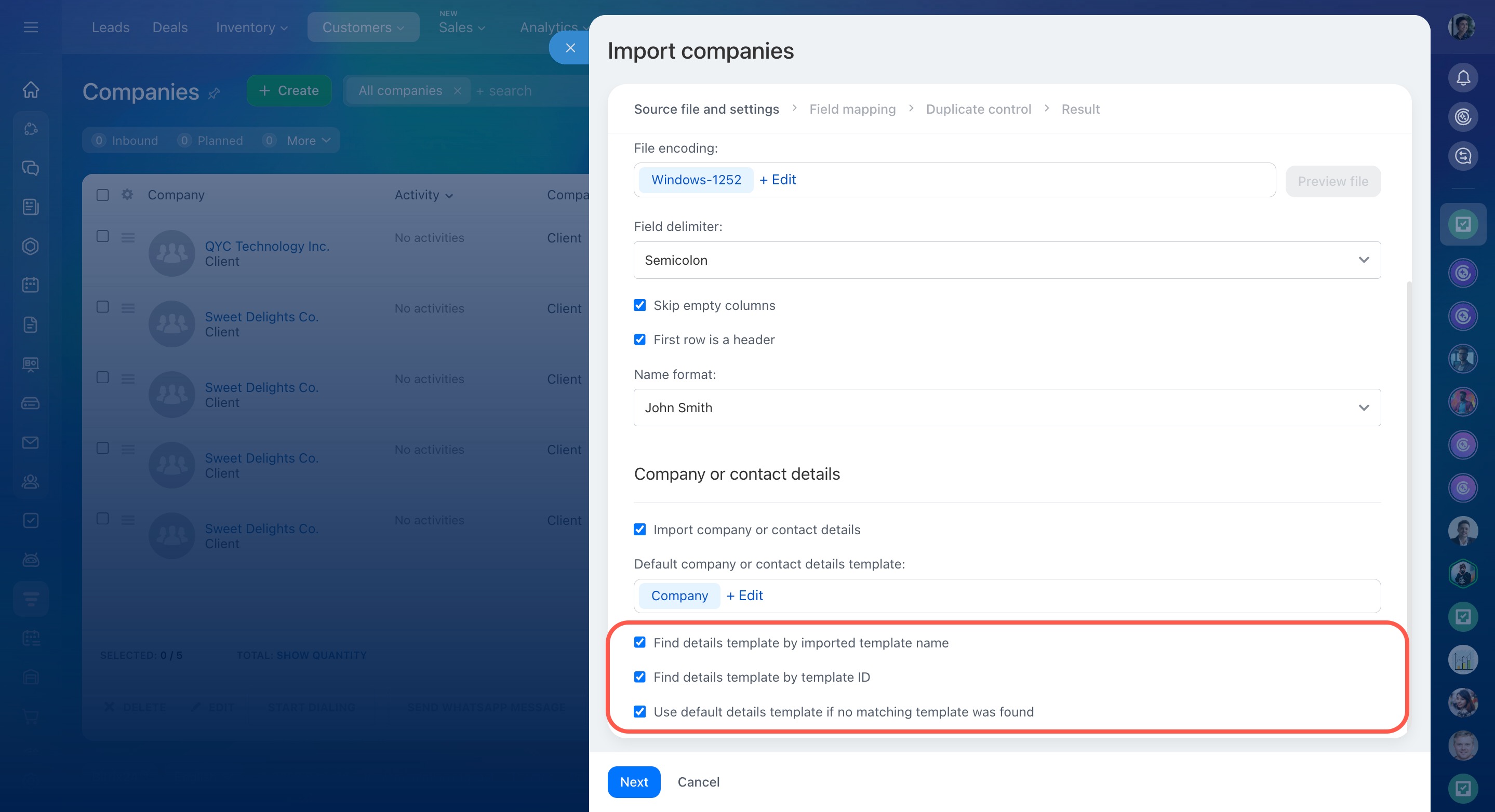Disable Find details template by template ID
This screenshot has width=1495, height=812.
pyautogui.click(x=639, y=677)
